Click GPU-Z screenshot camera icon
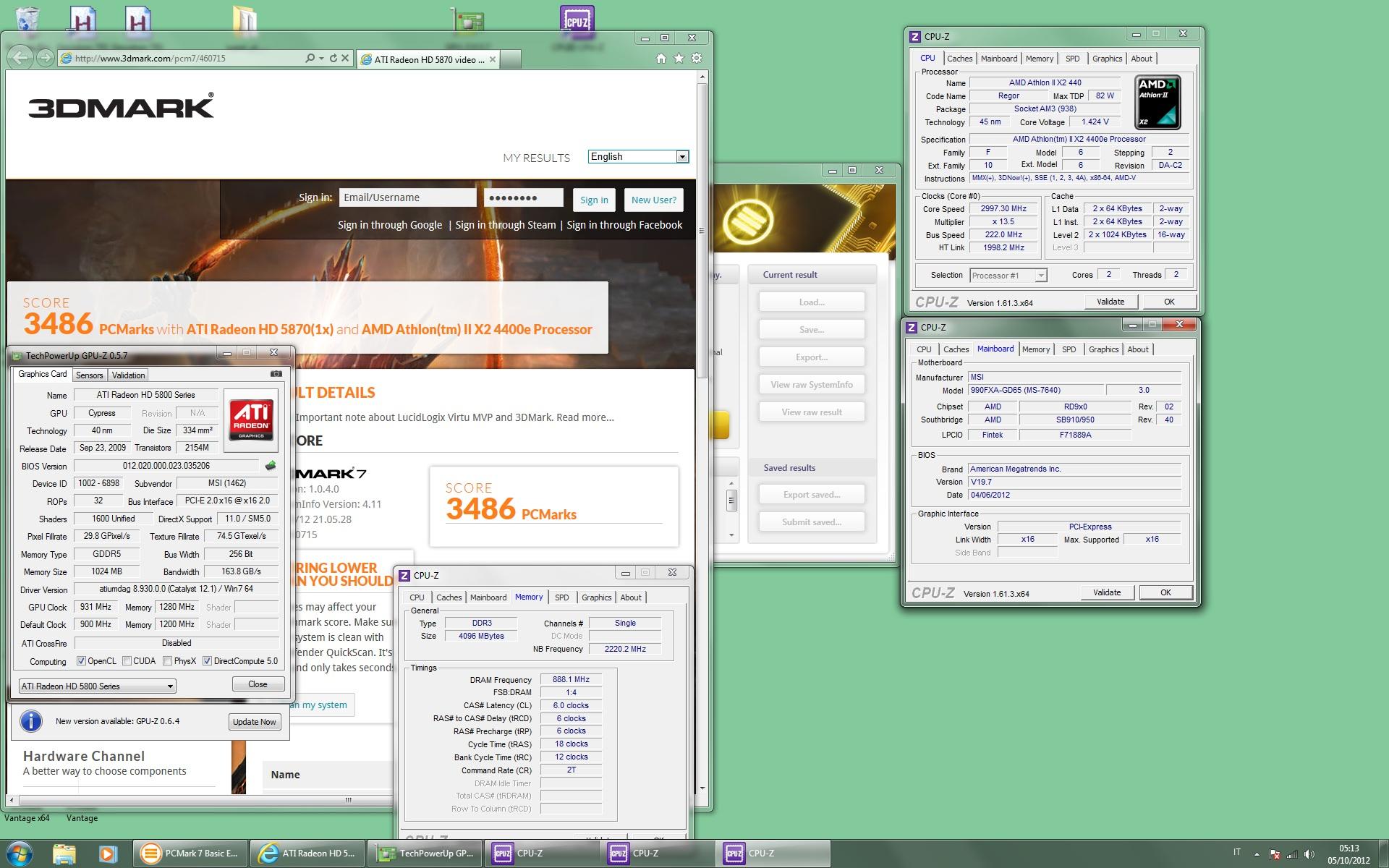This screenshot has width=1389, height=868. (x=276, y=374)
